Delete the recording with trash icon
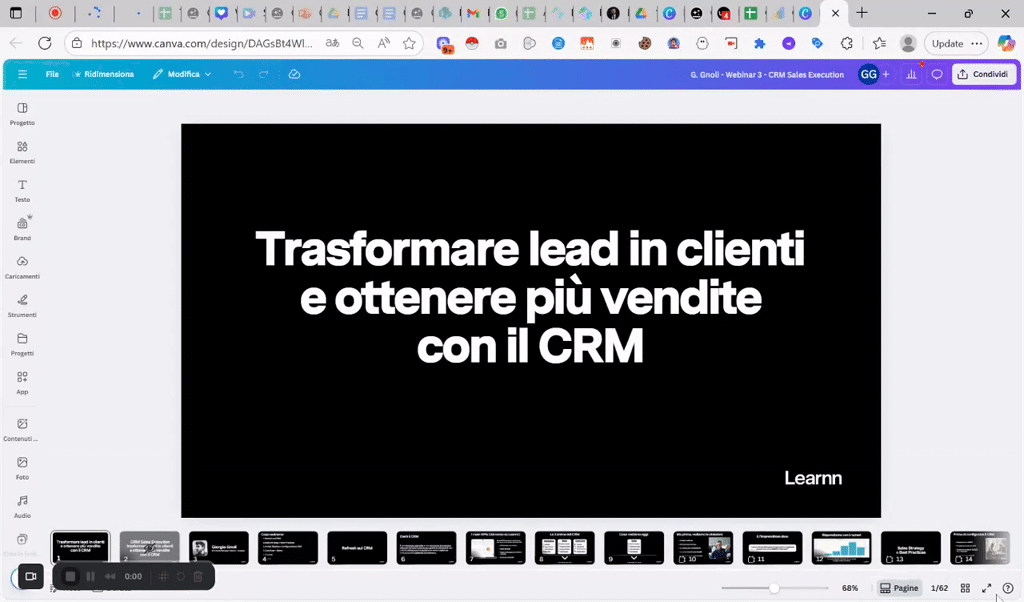 [198, 577]
